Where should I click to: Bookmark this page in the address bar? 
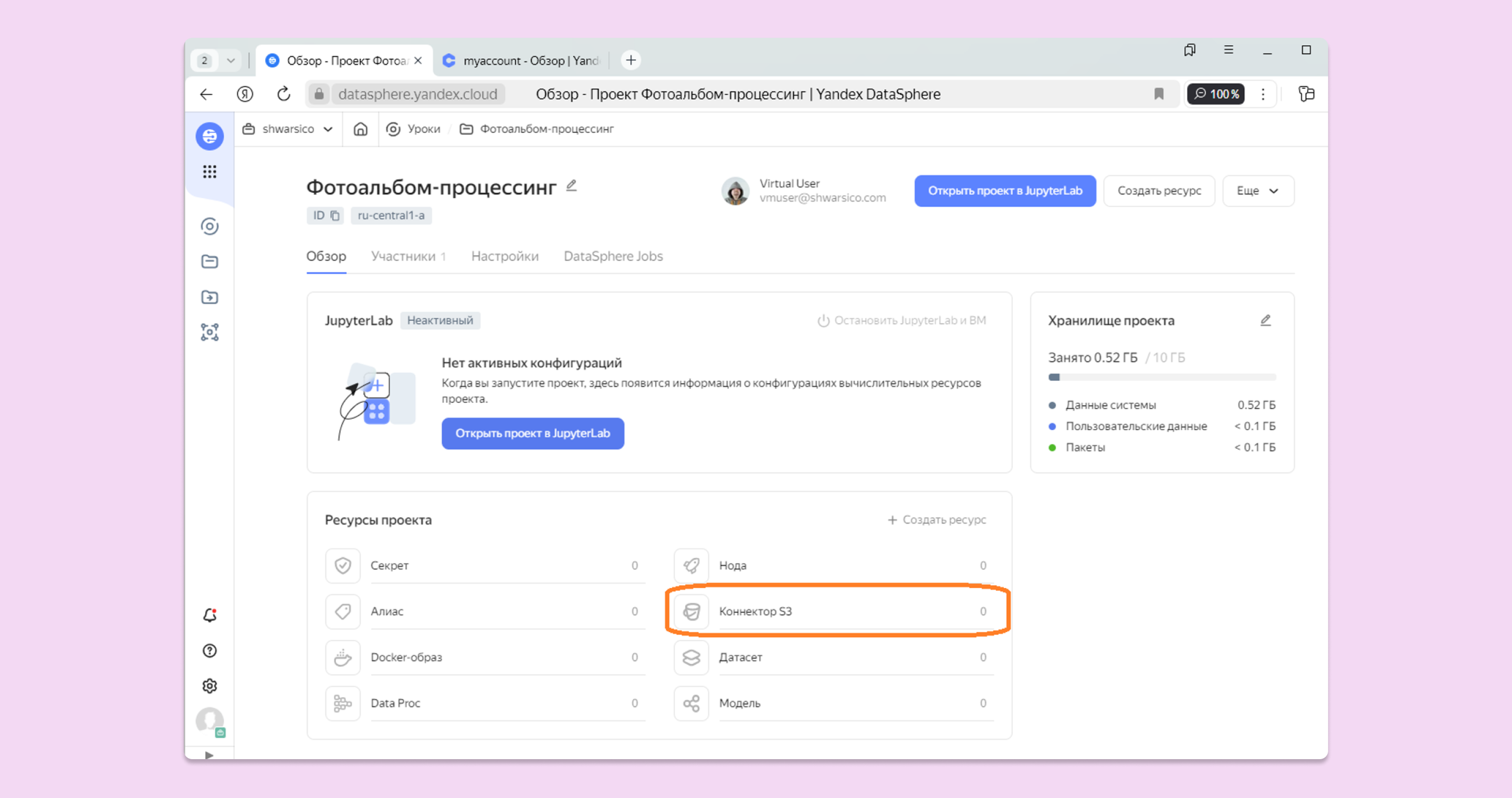1159,94
